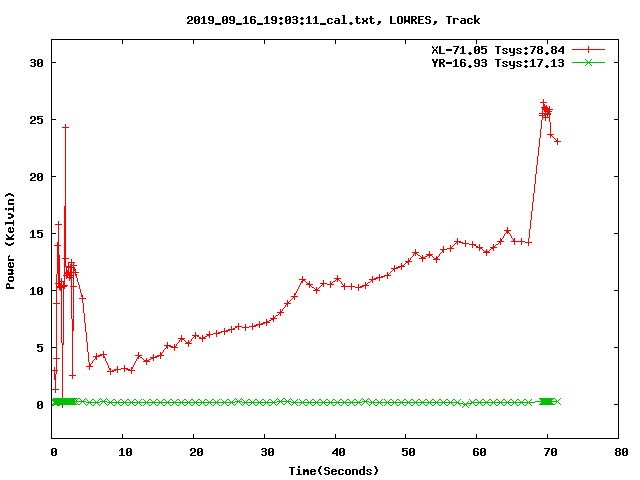The width and height of the screenshot is (640, 480).
Task: Click the x-axis tick label "30"
Action: click(267, 452)
